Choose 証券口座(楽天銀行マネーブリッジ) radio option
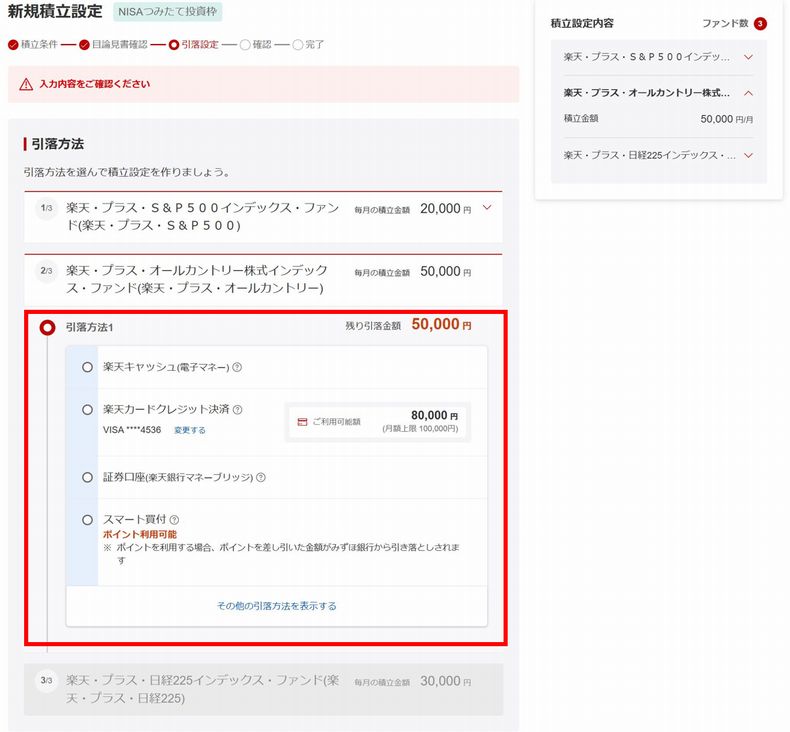 coord(87,477)
